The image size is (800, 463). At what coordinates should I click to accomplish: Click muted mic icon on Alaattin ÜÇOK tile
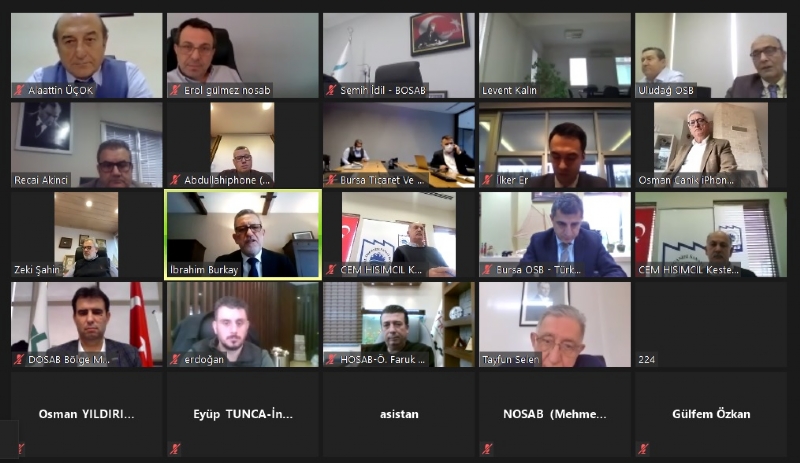[19, 90]
